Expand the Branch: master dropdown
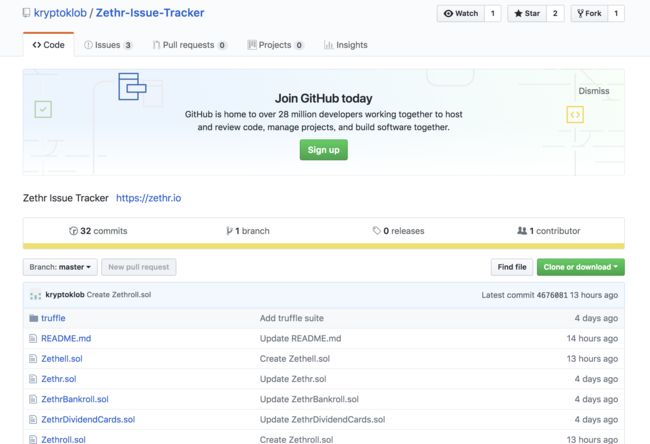Image resolution: width=650 pixels, height=444 pixels. (60, 267)
